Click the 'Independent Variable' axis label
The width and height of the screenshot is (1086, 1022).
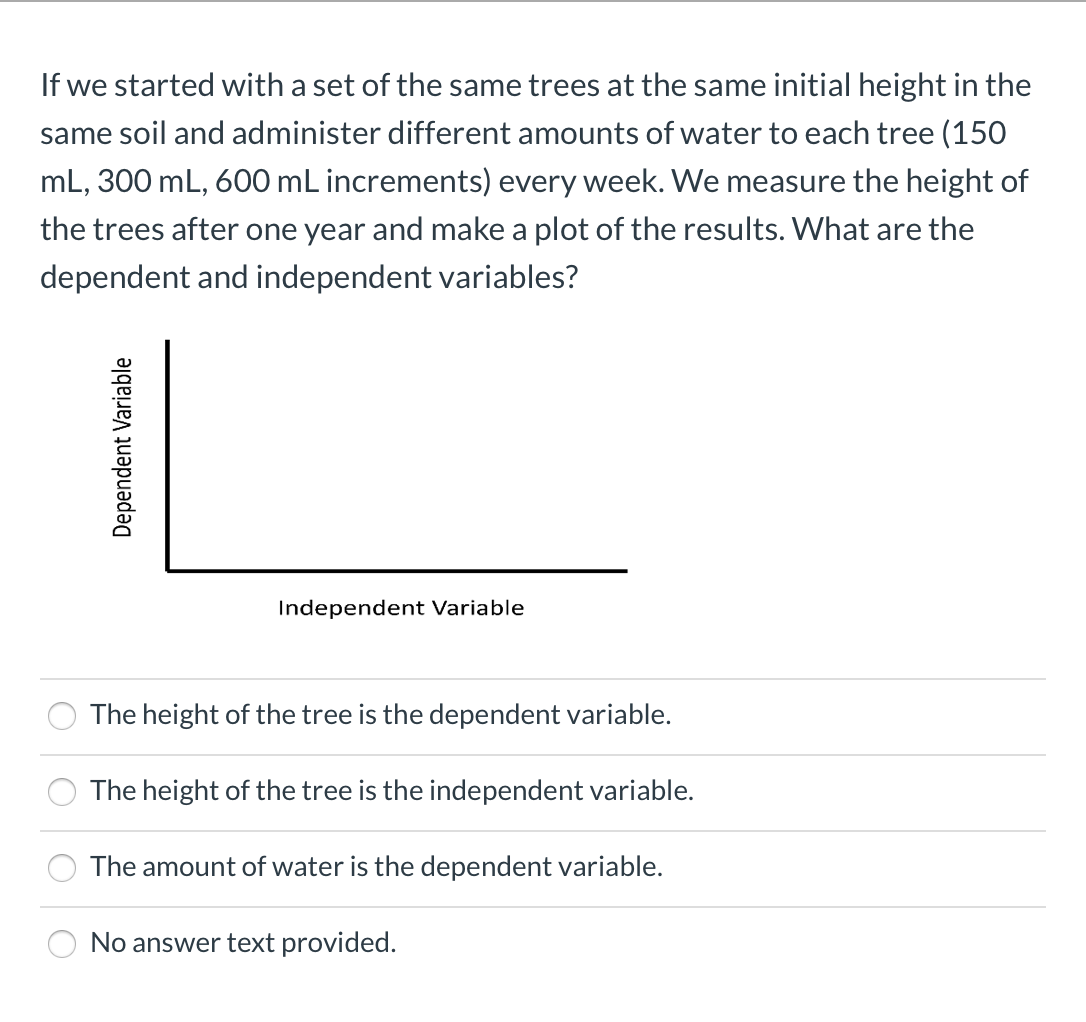pos(401,607)
